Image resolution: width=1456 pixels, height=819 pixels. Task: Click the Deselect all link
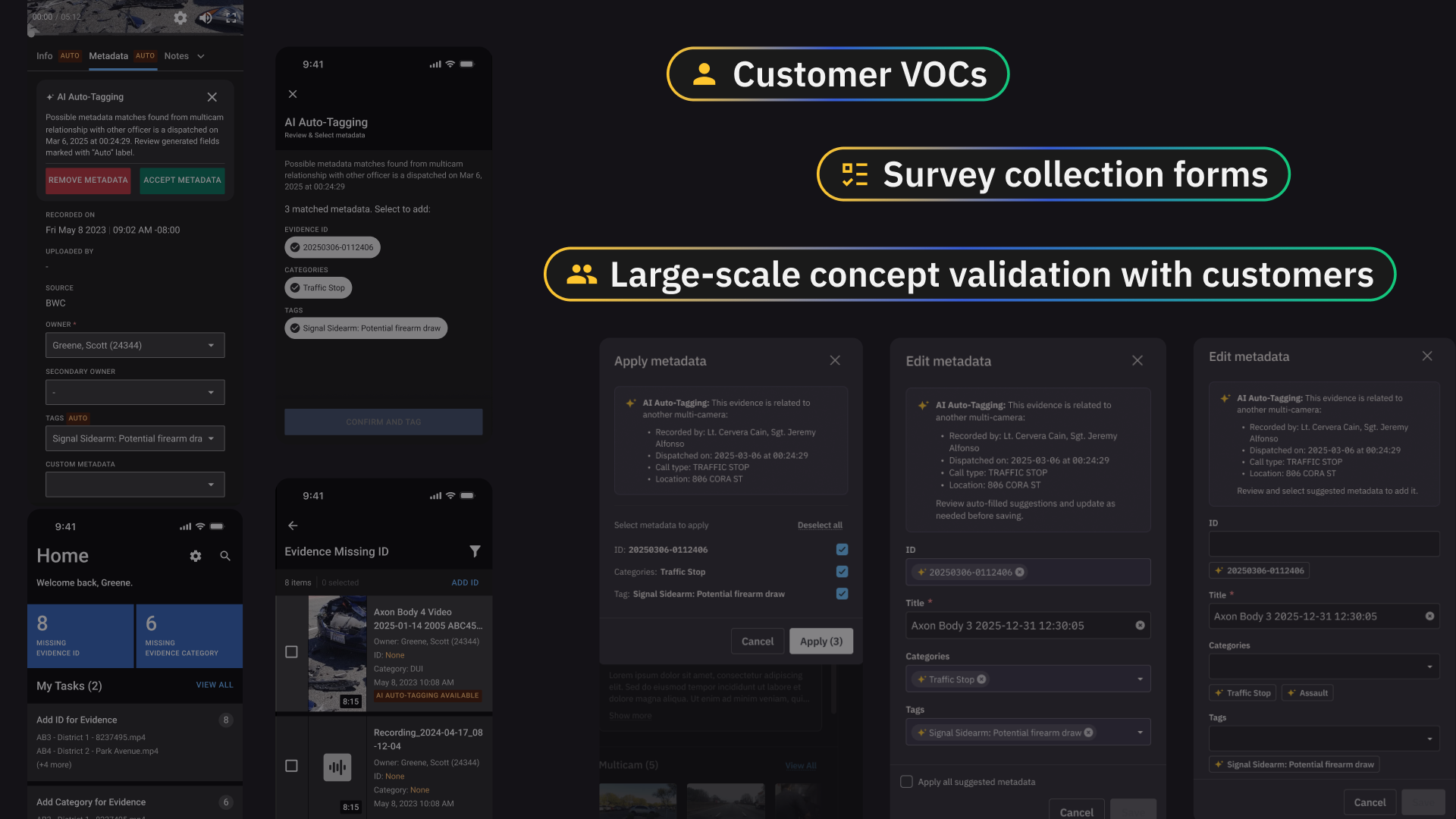tap(820, 525)
